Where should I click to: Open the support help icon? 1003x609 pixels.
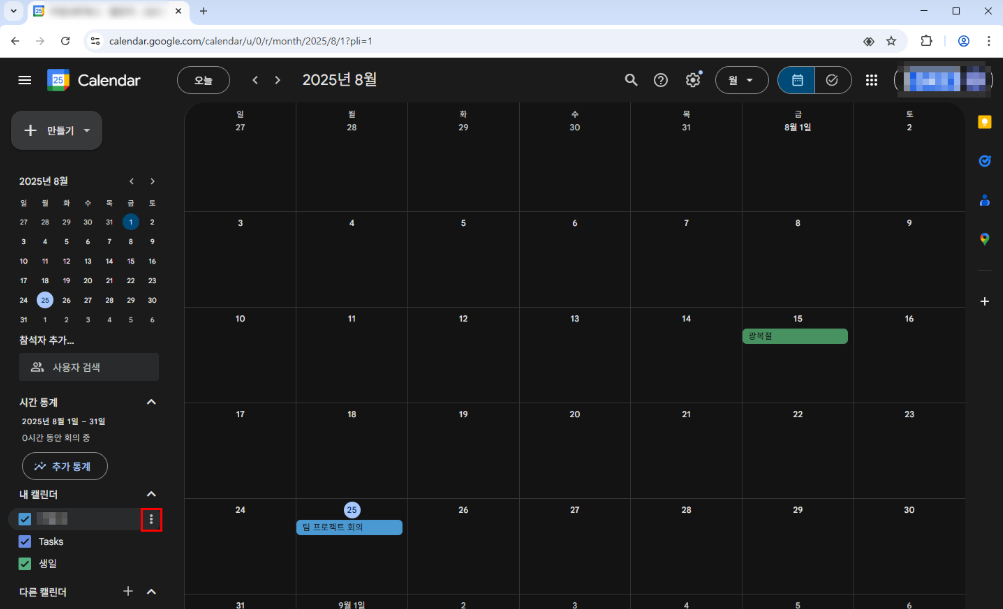click(x=661, y=80)
